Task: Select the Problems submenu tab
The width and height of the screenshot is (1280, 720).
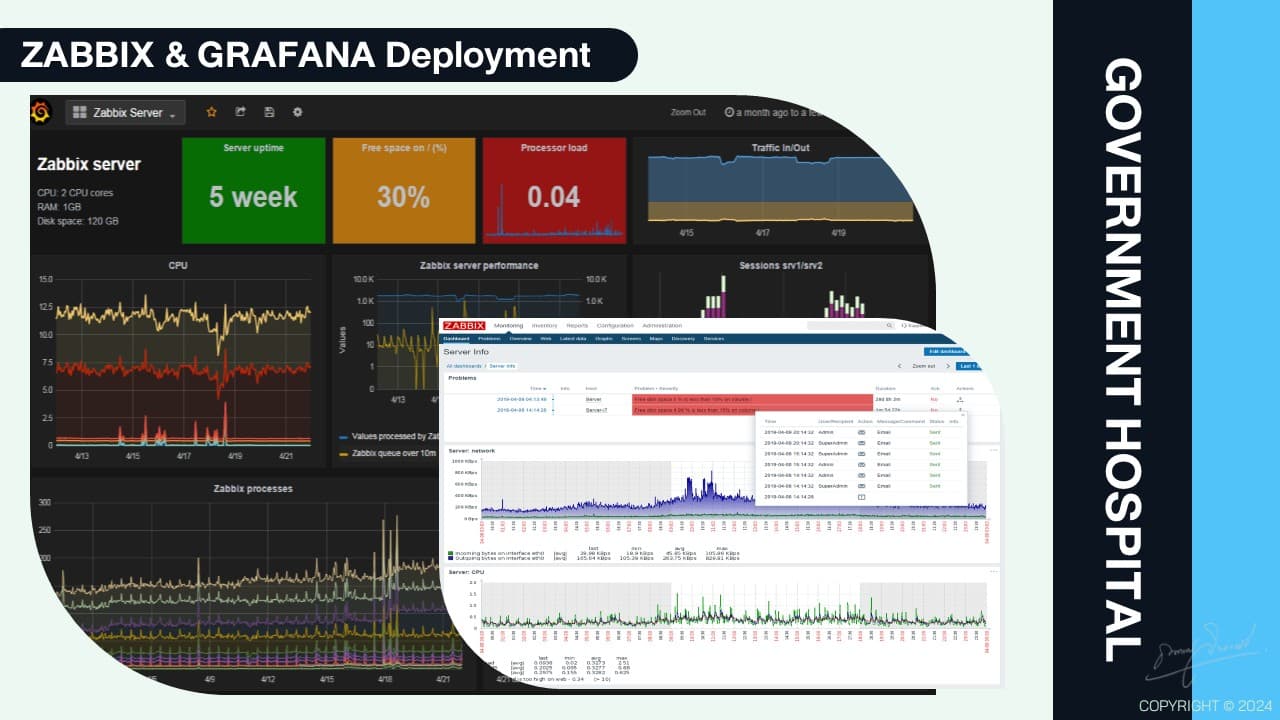Action: click(489, 339)
